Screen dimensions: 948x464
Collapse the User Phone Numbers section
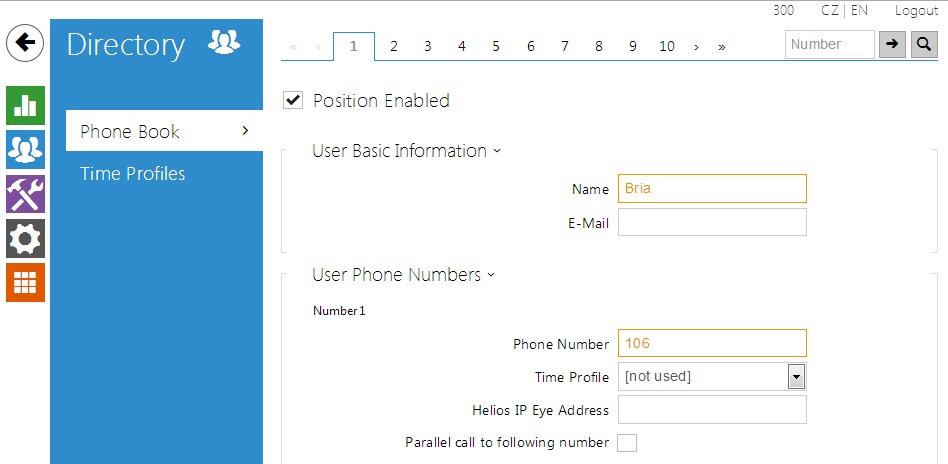404,275
